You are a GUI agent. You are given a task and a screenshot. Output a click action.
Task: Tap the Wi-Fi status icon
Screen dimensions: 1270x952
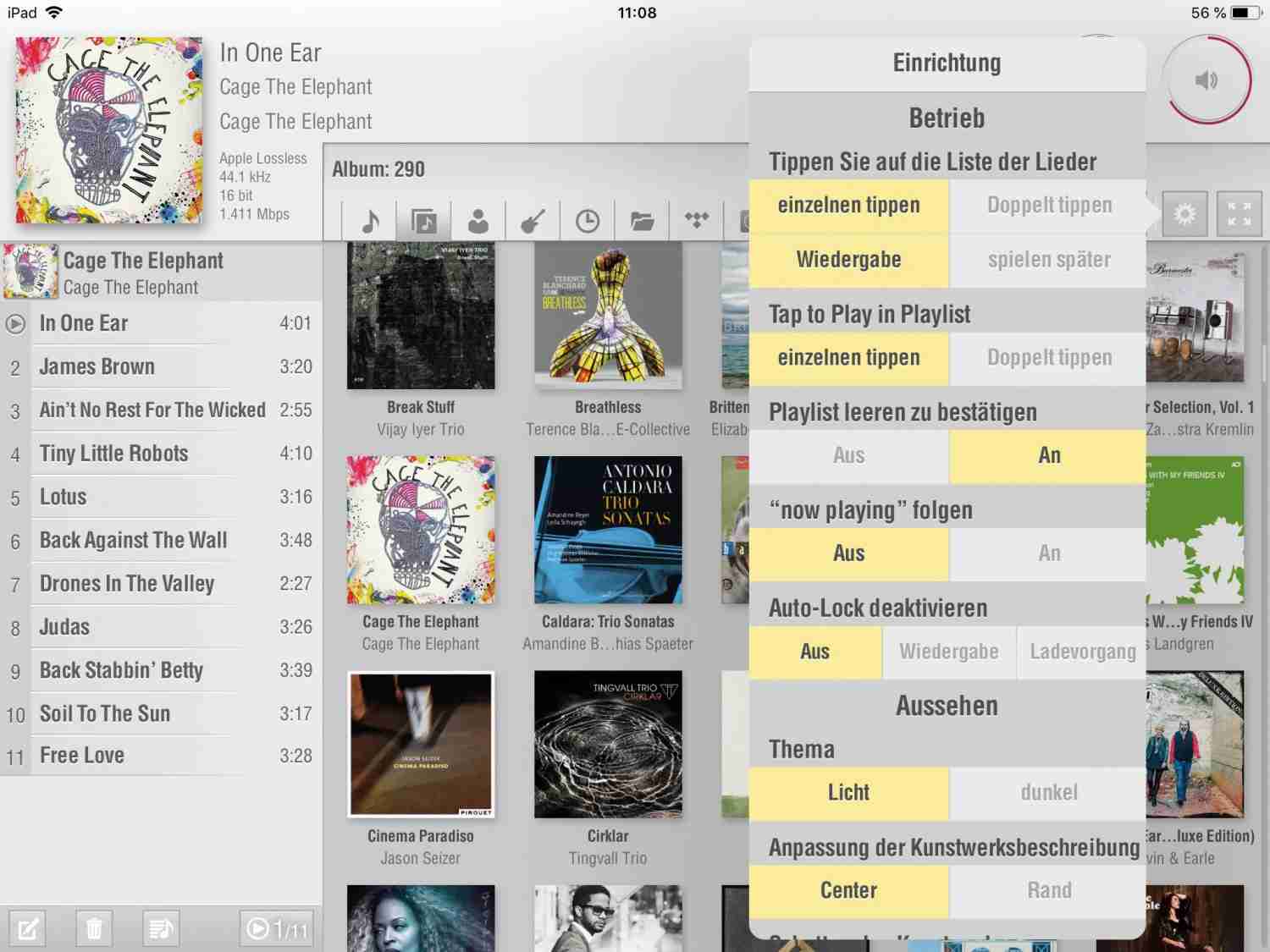54,13
